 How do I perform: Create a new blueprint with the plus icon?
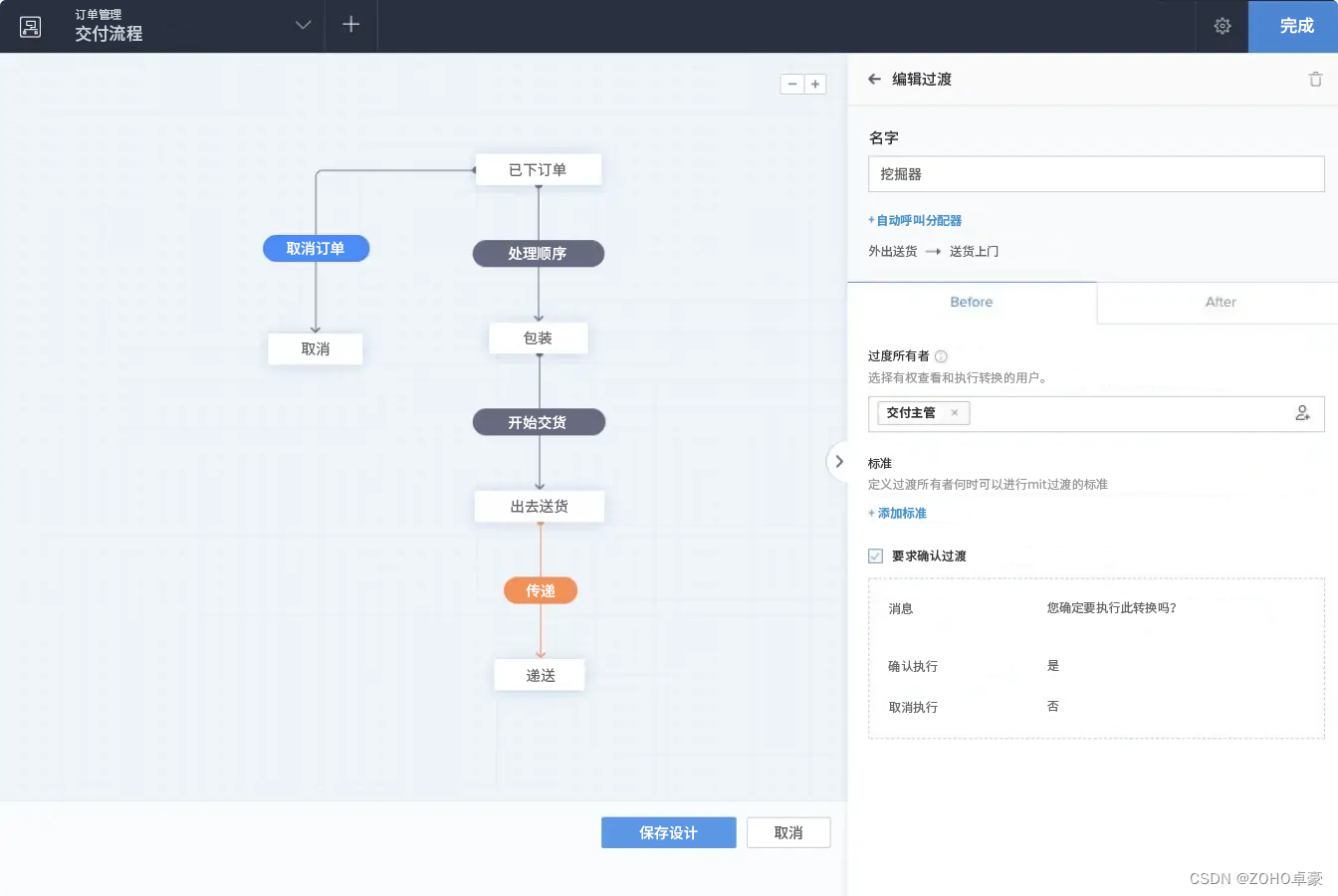tap(350, 25)
